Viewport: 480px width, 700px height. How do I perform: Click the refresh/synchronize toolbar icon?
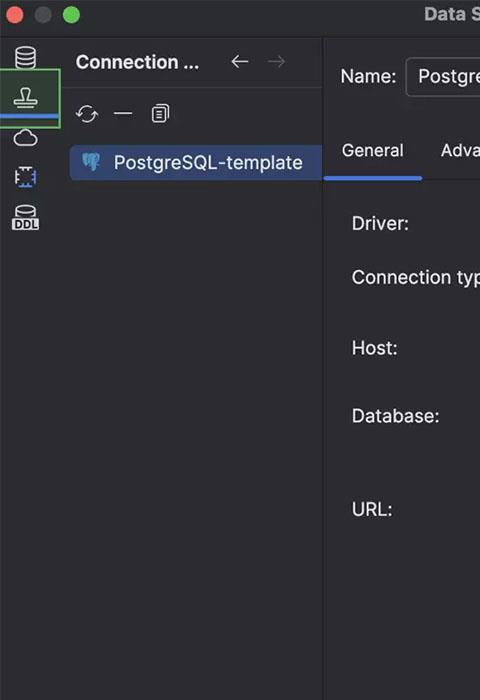pos(87,114)
